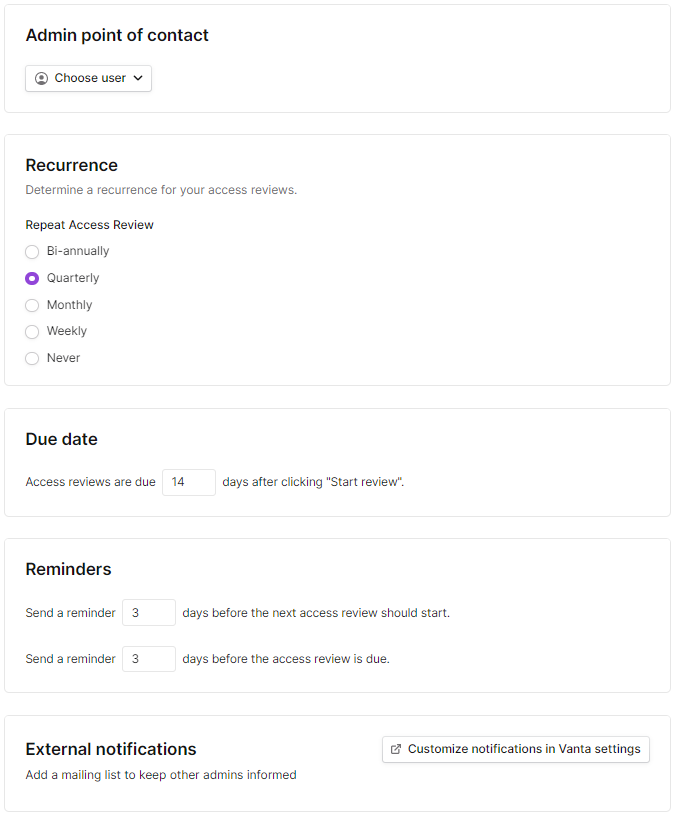This screenshot has height=814, width=675.
Task: Click the Weekly label text
Action: 67,331
